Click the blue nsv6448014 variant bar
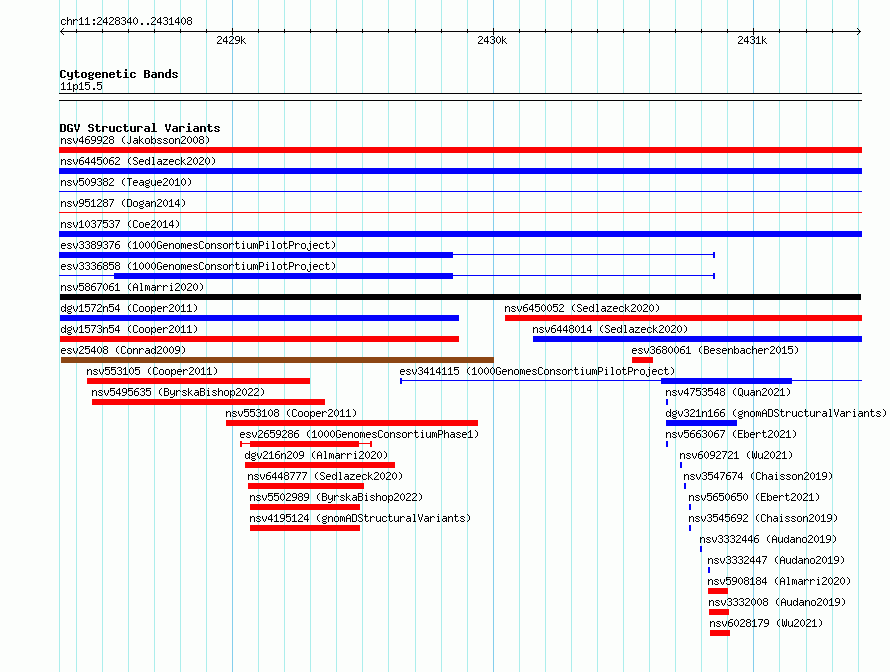The height and width of the screenshot is (672, 890). tap(697, 339)
